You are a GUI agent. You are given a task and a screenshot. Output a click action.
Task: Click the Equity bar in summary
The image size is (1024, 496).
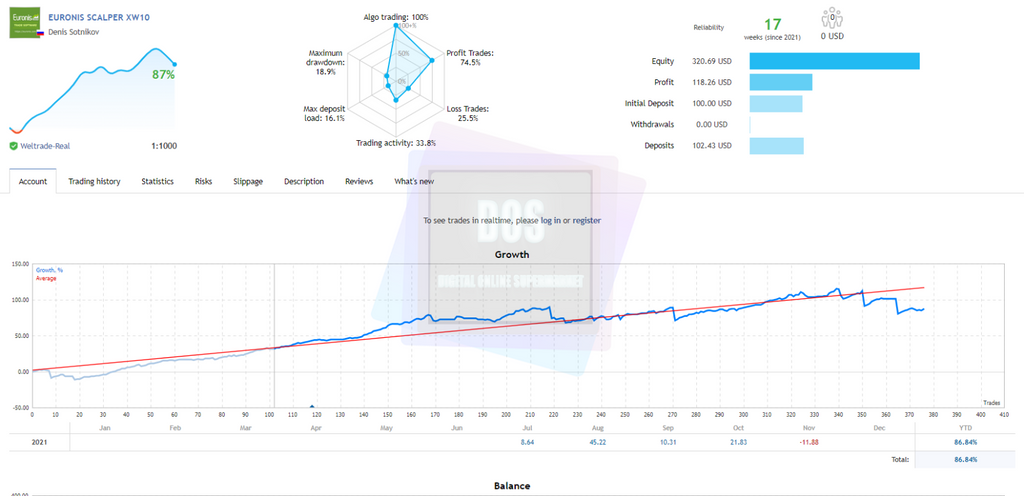point(835,61)
